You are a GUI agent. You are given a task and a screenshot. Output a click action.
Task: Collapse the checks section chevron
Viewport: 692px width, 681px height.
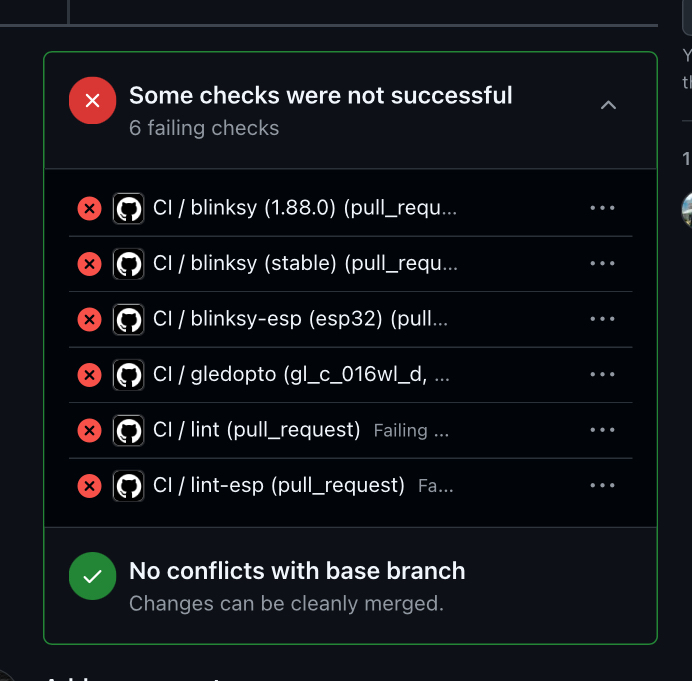point(608,105)
